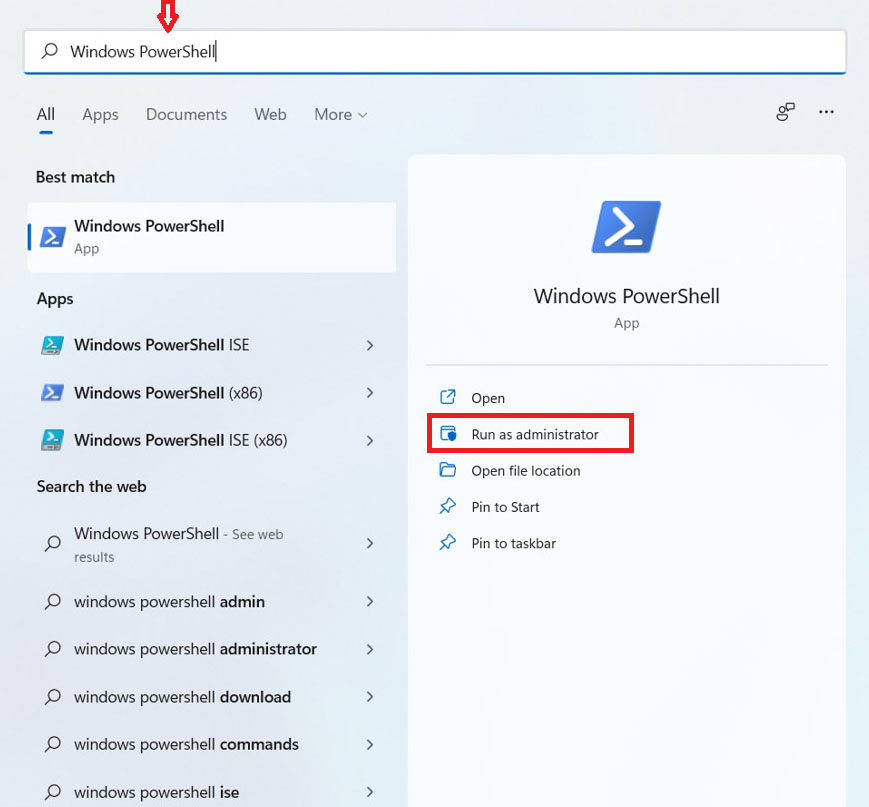Expand the 'windows powershell admin' suggestion arrow
The height and width of the screenshot is (807, 869).
tap(370, 601)
